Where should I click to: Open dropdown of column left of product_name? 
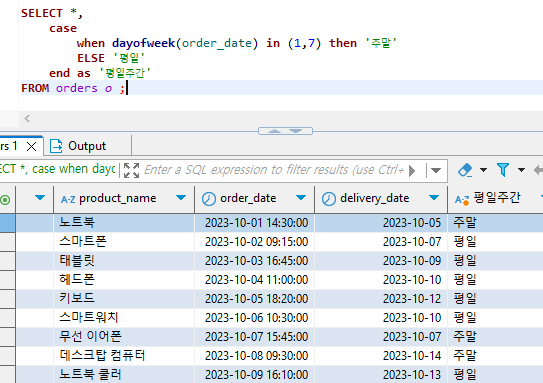[40, 198]
